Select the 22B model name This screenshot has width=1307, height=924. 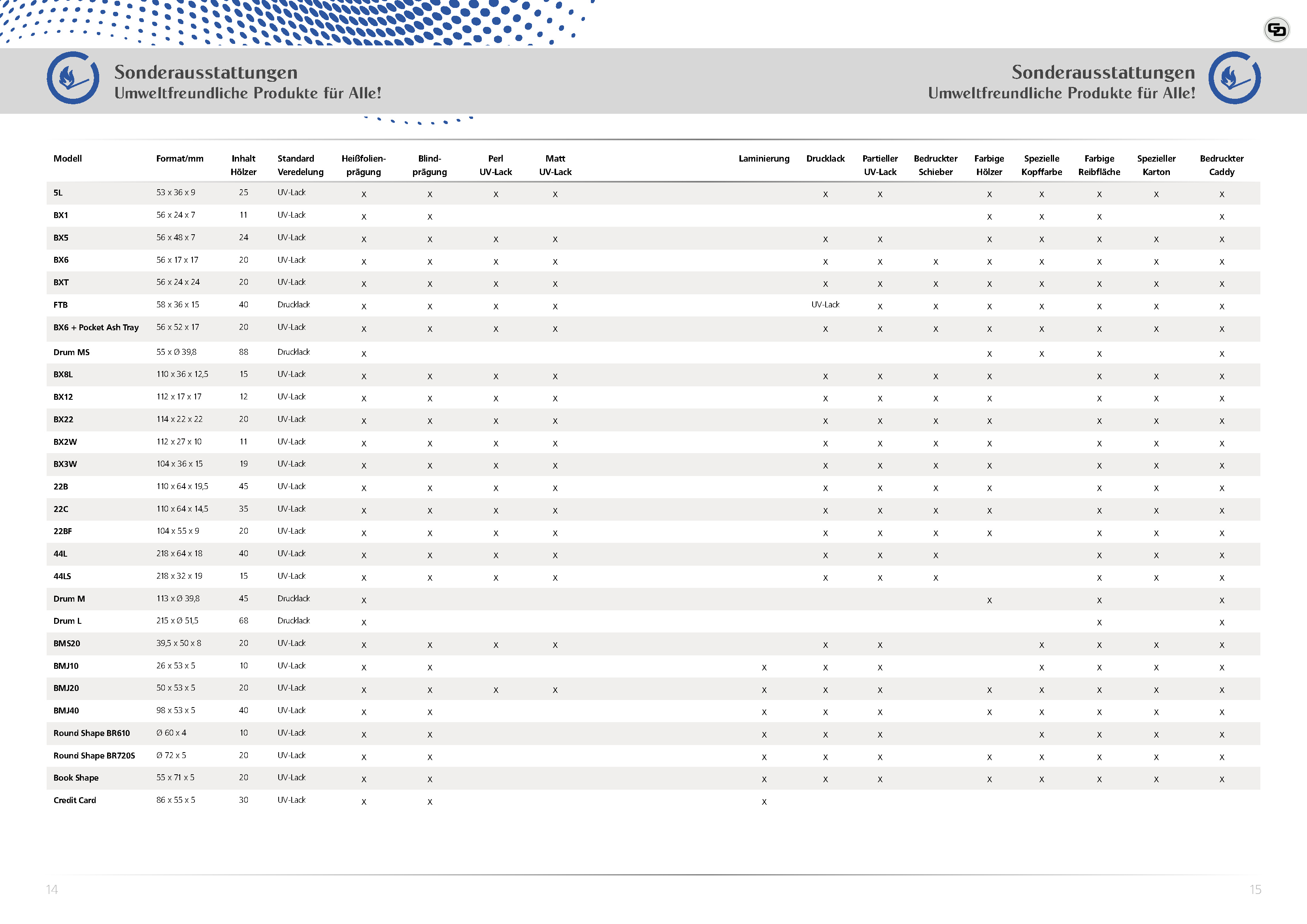pos(61,487)
